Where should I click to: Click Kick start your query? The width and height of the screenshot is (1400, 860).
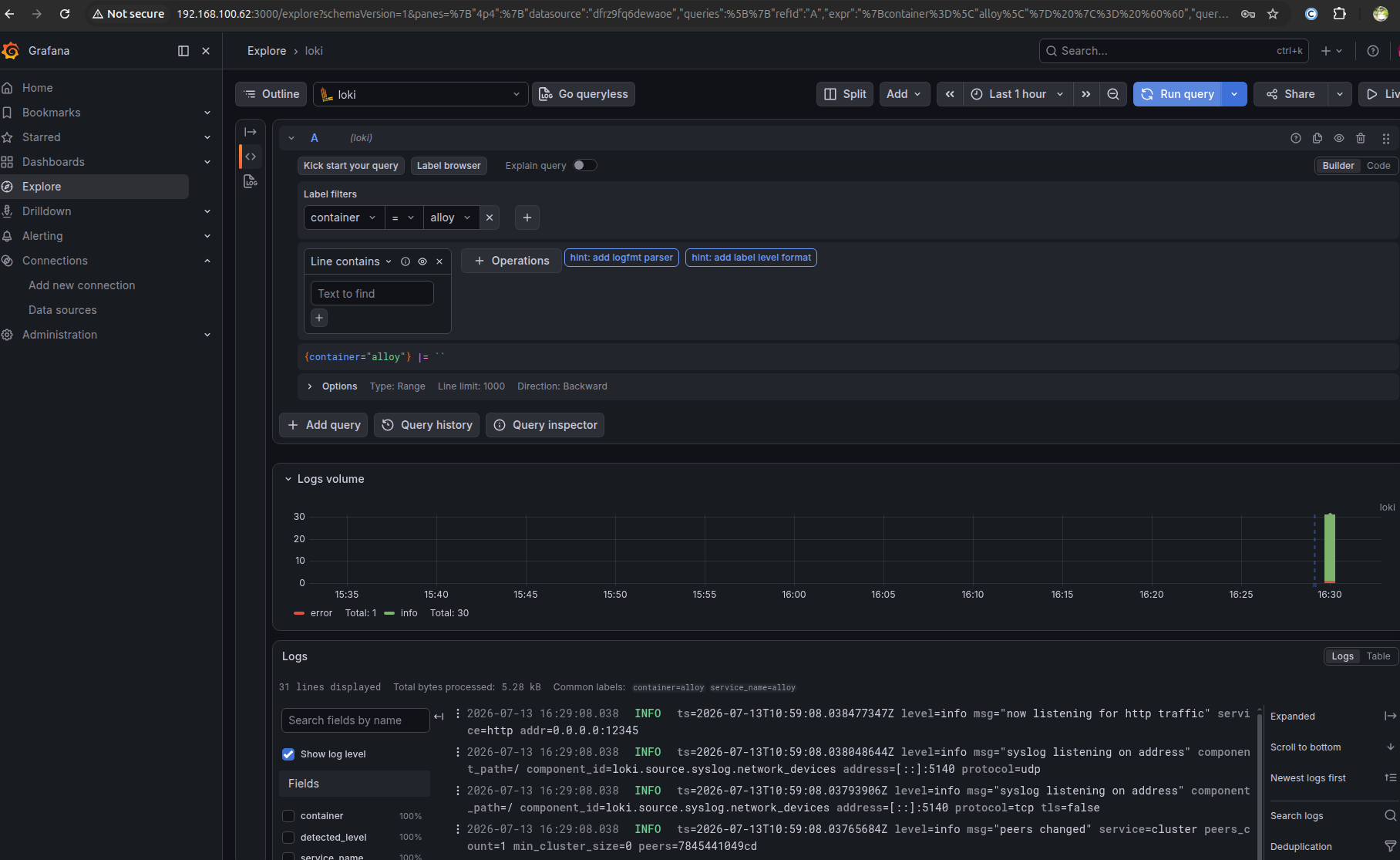[351, 166]
